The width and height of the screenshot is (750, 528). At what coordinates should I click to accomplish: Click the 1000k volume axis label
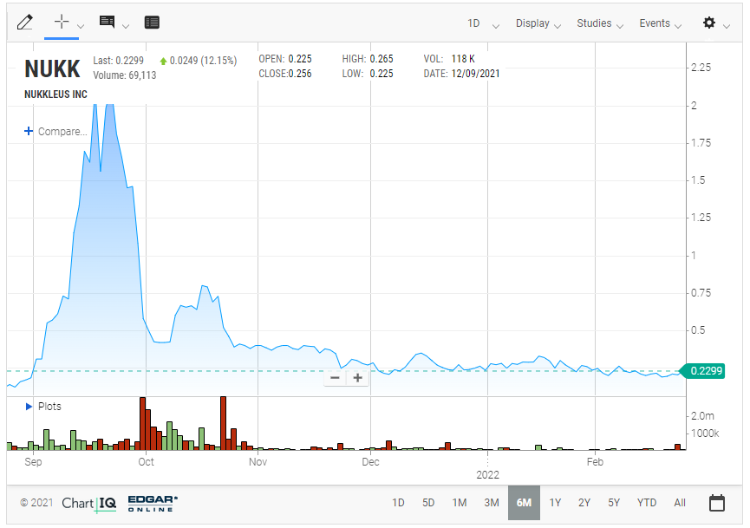click(x=705, y=433)
